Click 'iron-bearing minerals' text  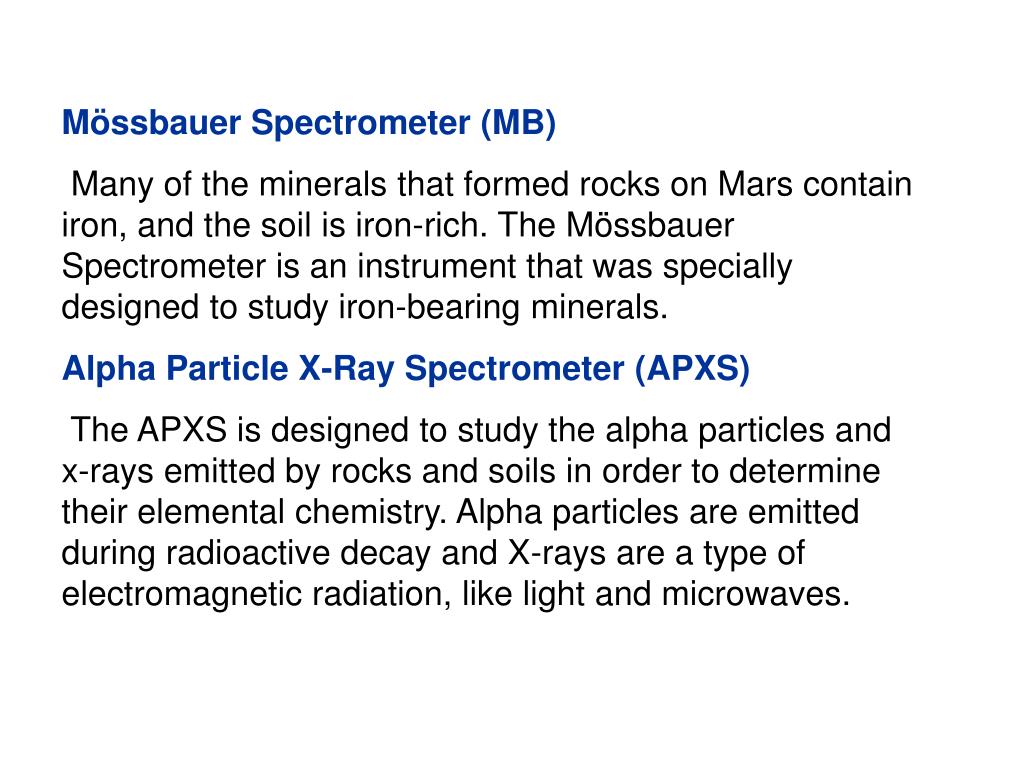(503, 308)
